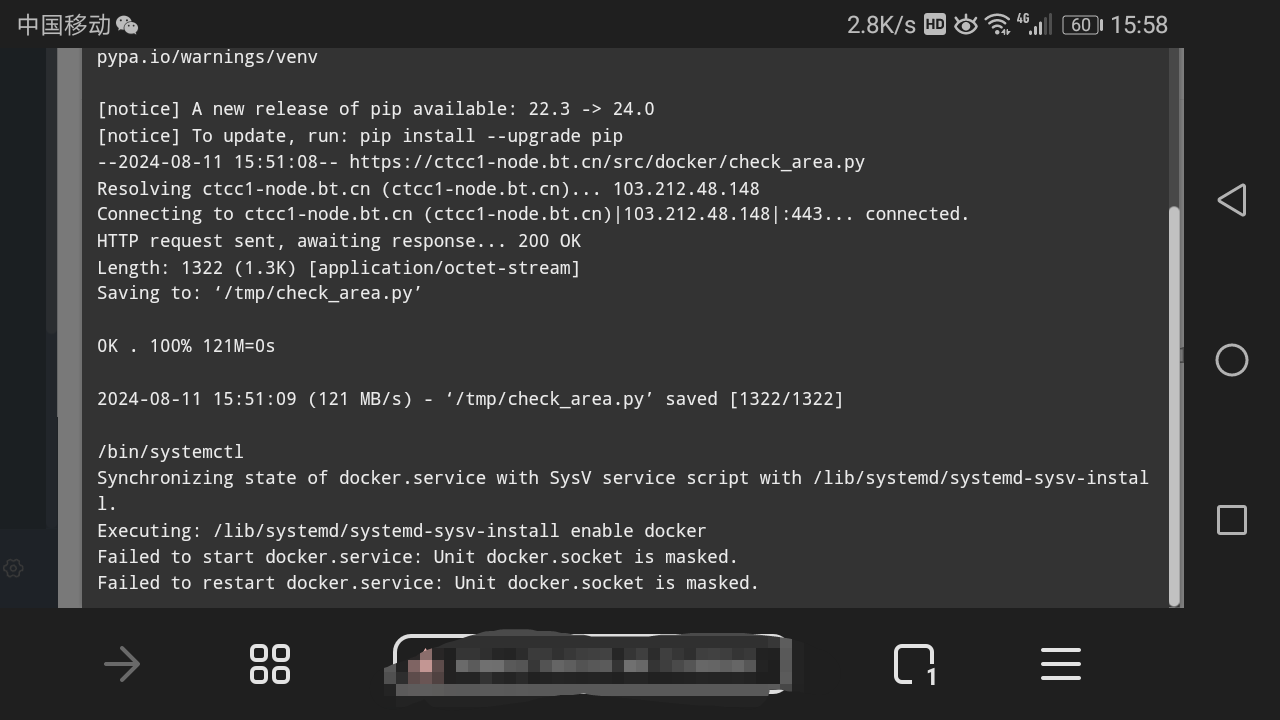Click the dimmed settings gear on left sidebar

(x=13, y=568)
